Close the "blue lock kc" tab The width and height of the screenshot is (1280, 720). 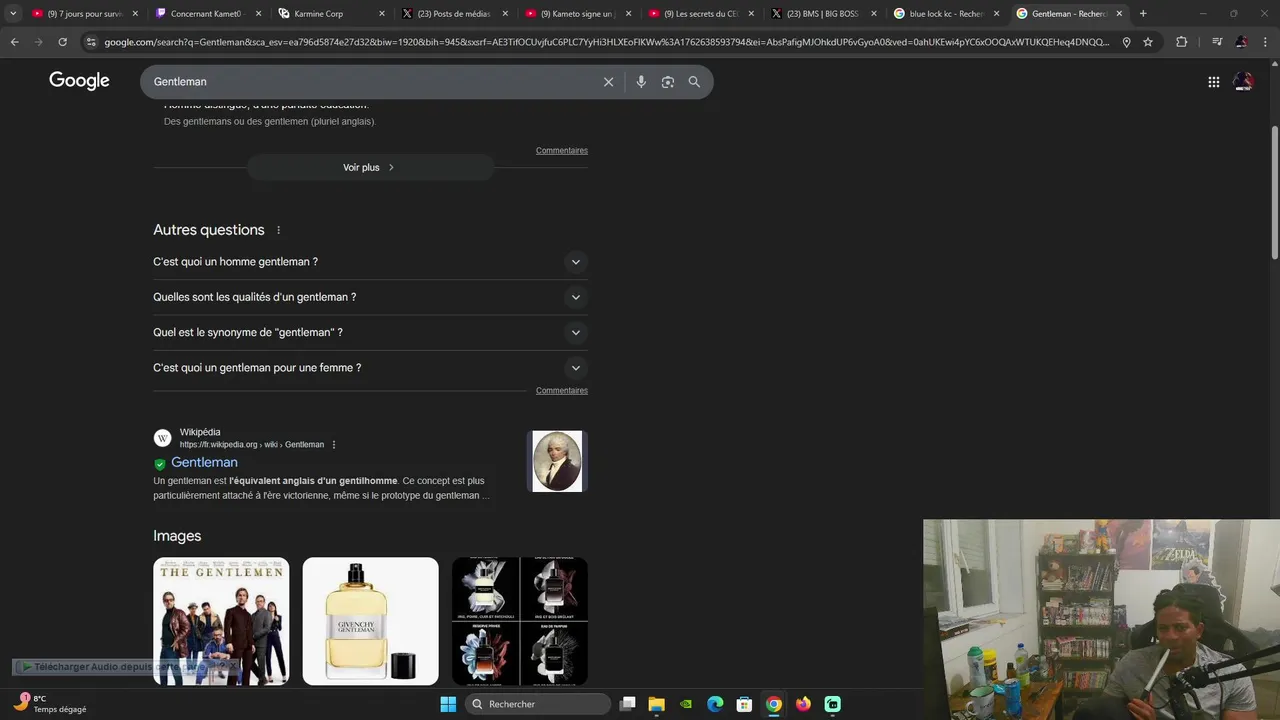point(996,14)
